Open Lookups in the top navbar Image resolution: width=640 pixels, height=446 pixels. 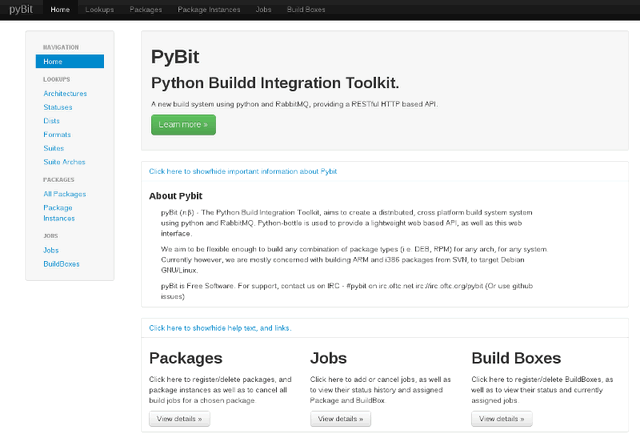(x=100, y=9)
